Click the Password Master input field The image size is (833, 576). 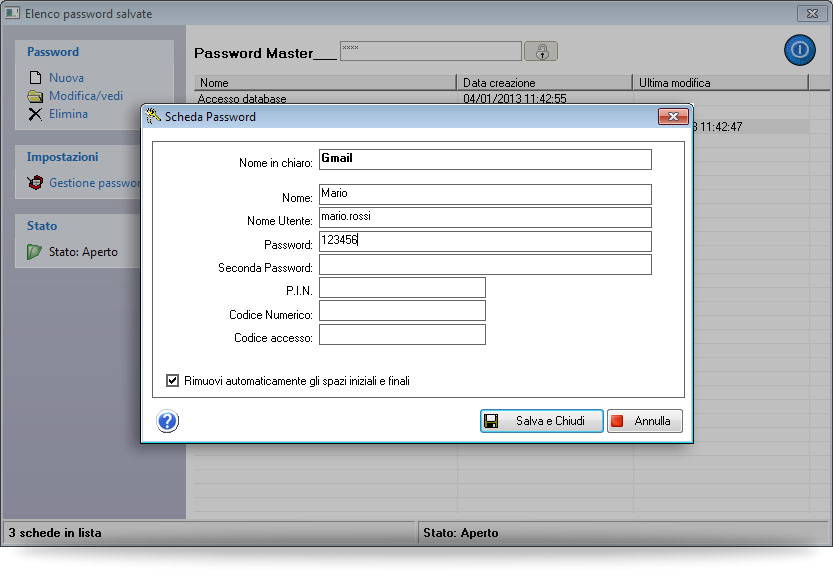coord(430,51)
